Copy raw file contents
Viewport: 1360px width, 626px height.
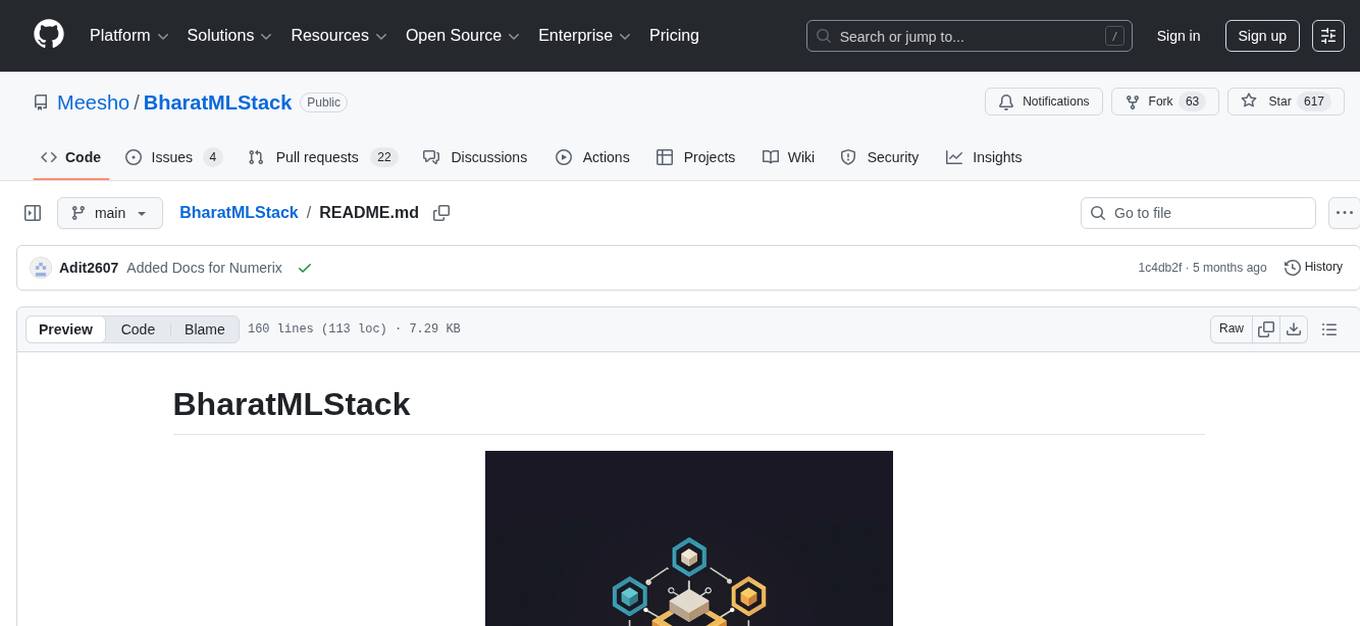point(1266,328)
